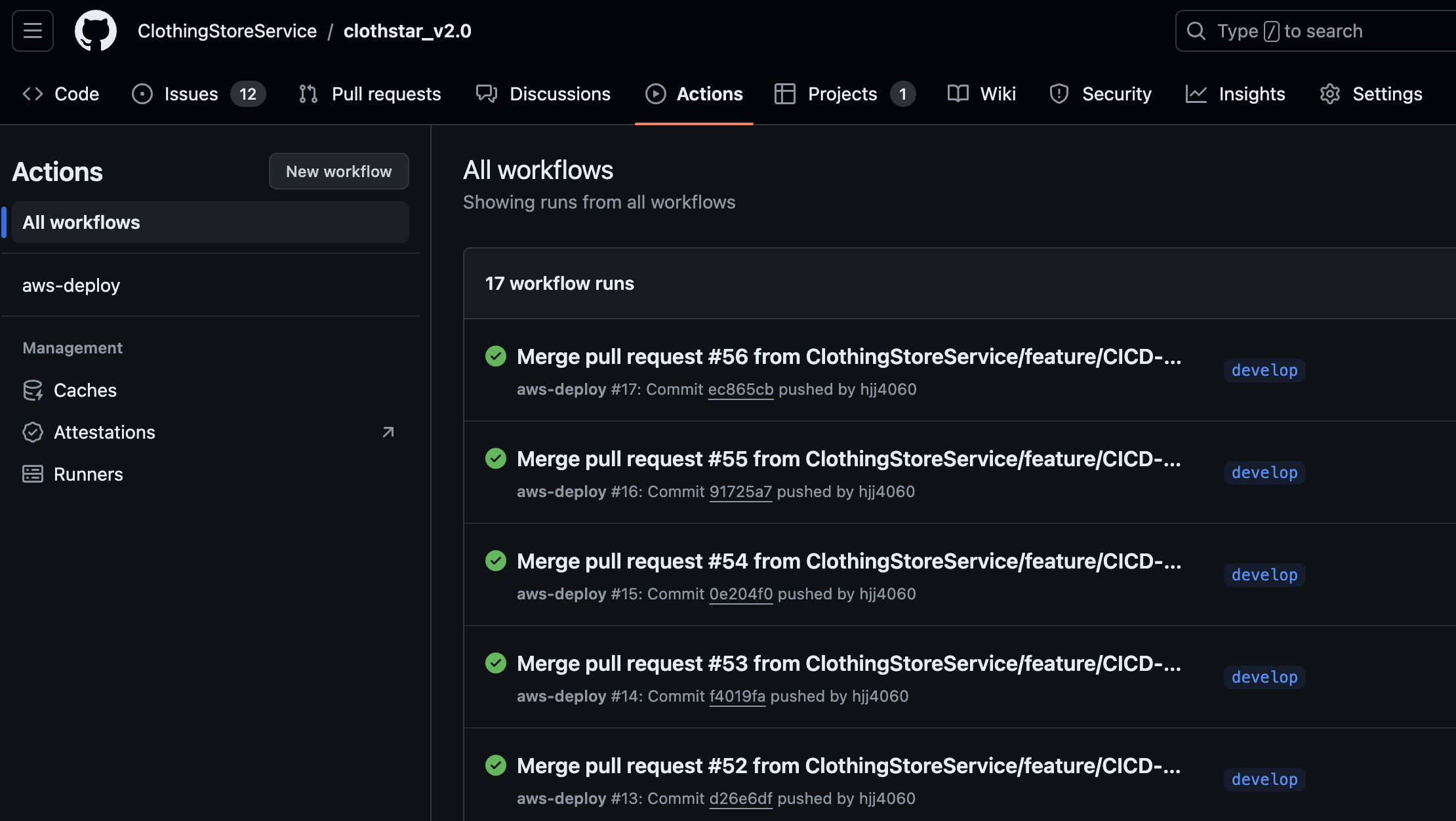Open commit ec865cb link
1456x821 pixels.
(740, 390)
